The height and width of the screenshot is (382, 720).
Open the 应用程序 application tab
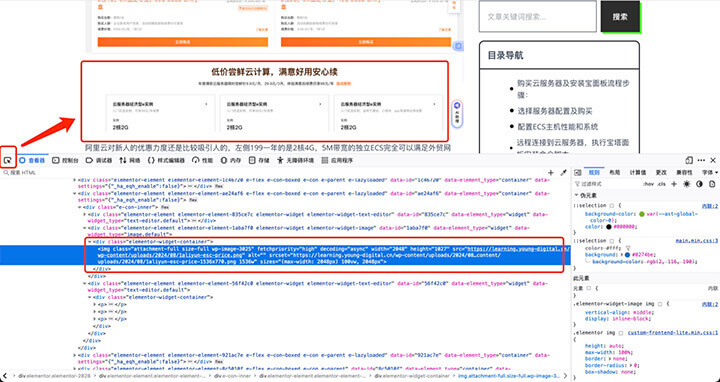[337, 160]
